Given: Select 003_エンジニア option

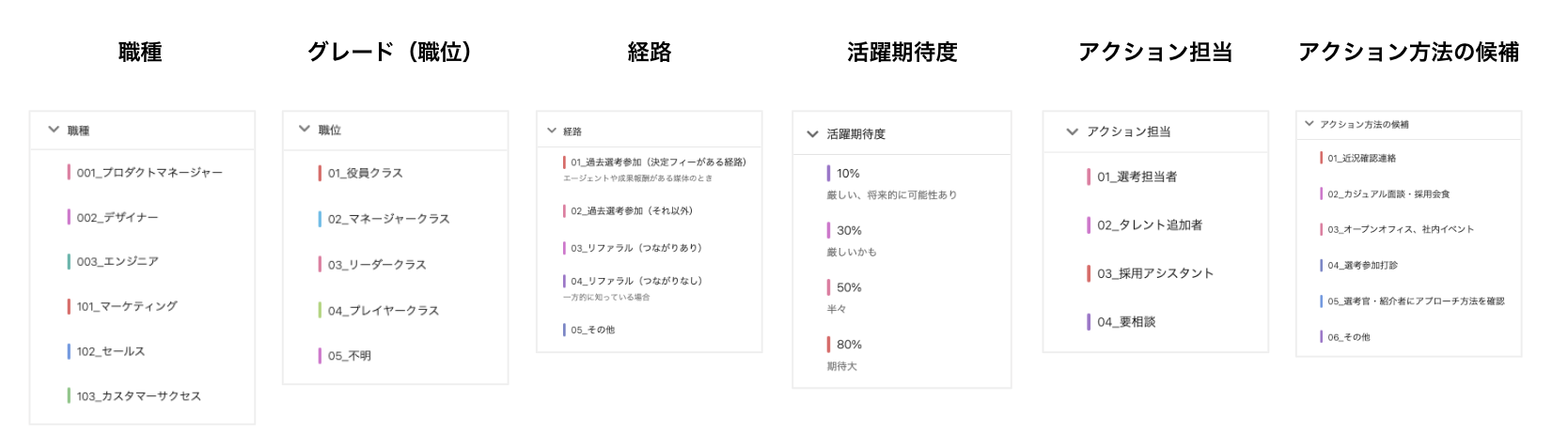Looking at the screenshot, I should coord(118,262).
